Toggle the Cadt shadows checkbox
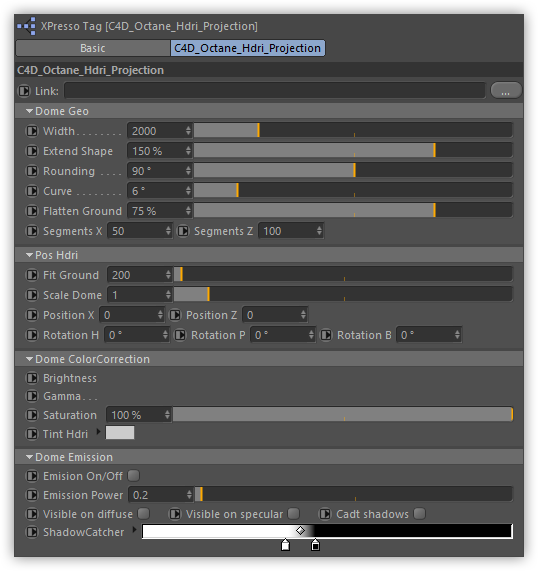Viewport: 538px width, 571px height. coord(420,513)
